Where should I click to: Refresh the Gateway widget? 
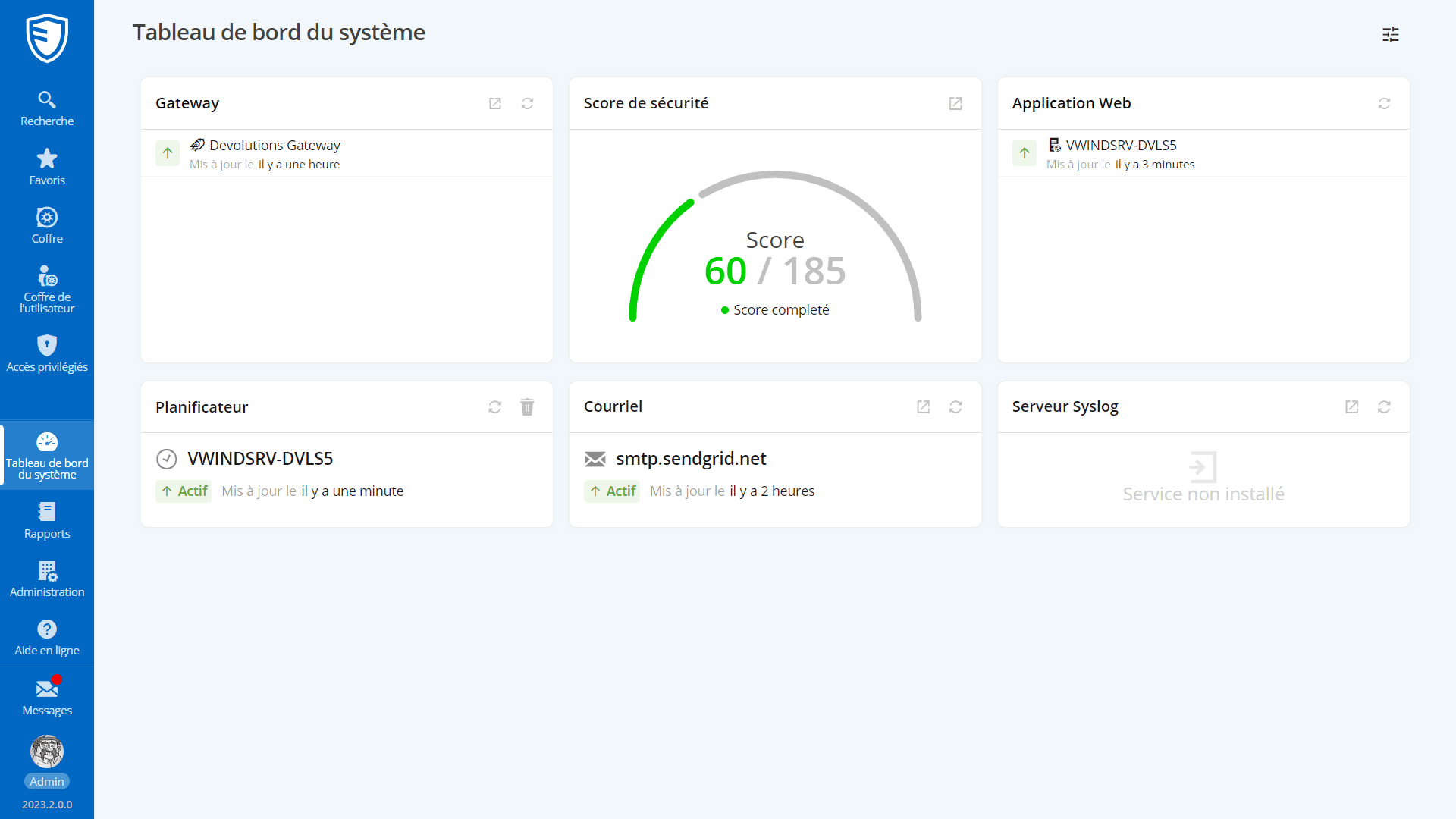(527, 103)
